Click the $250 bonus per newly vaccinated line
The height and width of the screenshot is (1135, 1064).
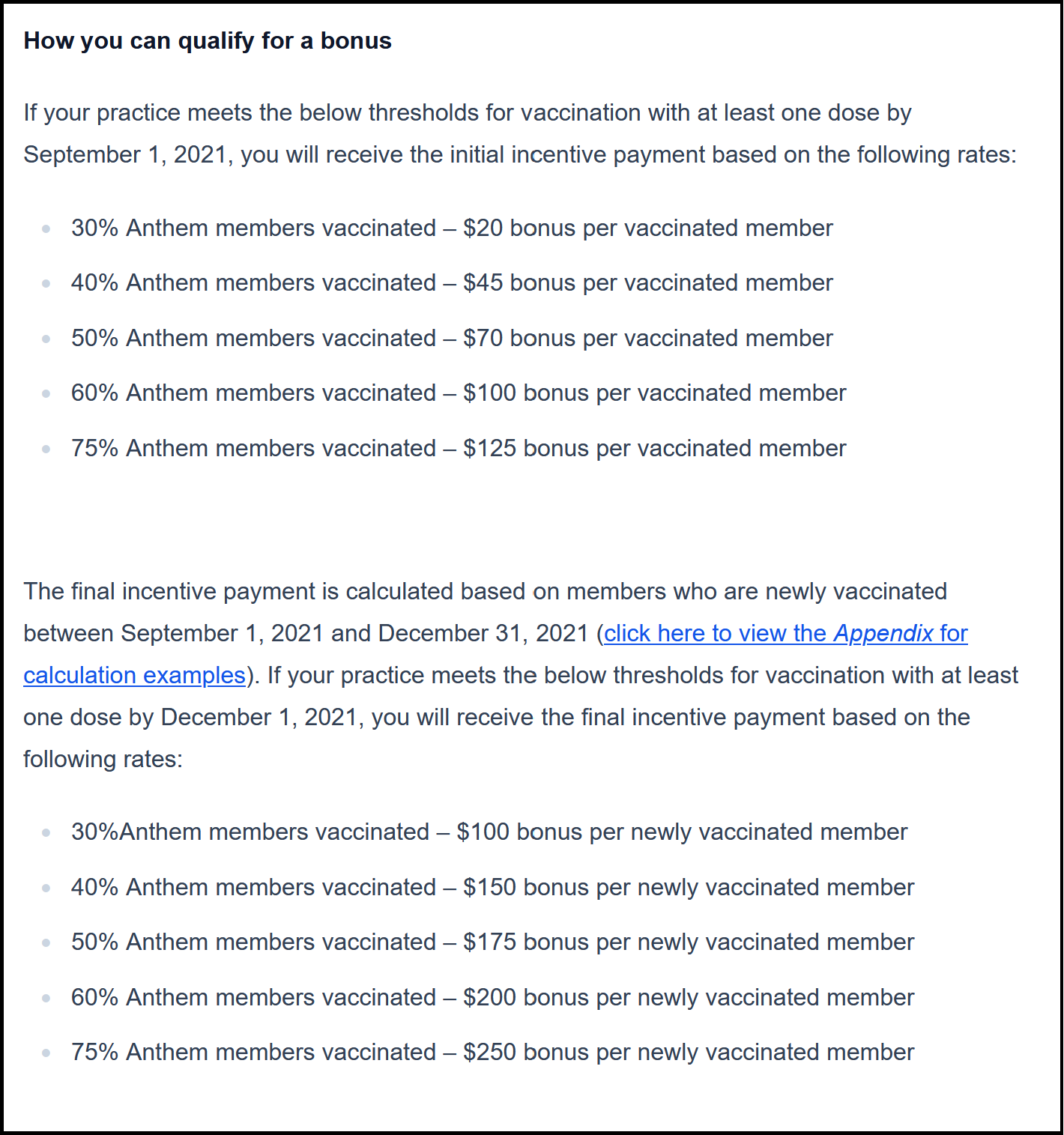click(x=492, y=1053)
